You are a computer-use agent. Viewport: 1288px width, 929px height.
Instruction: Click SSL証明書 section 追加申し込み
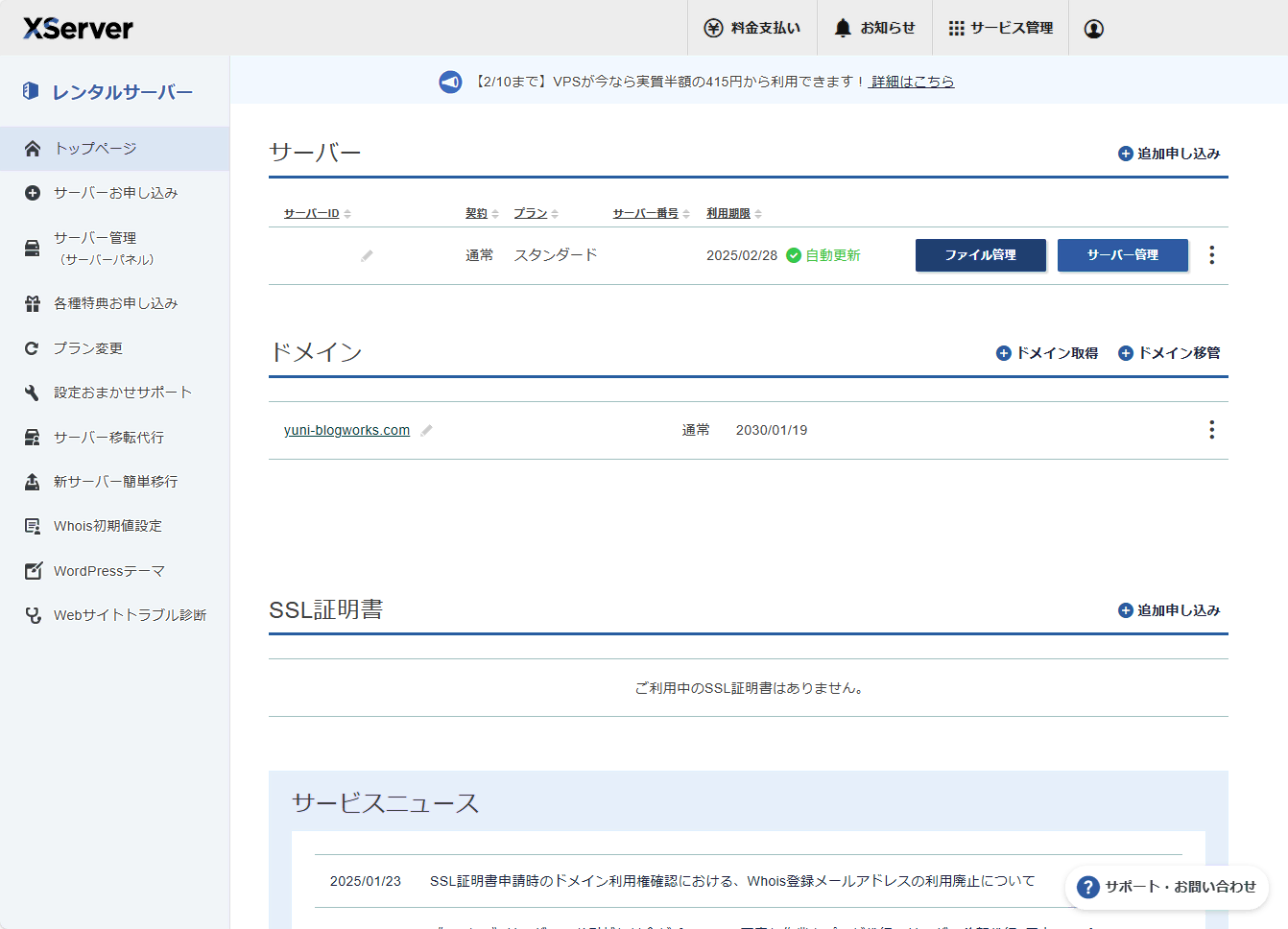[1169, 610]
